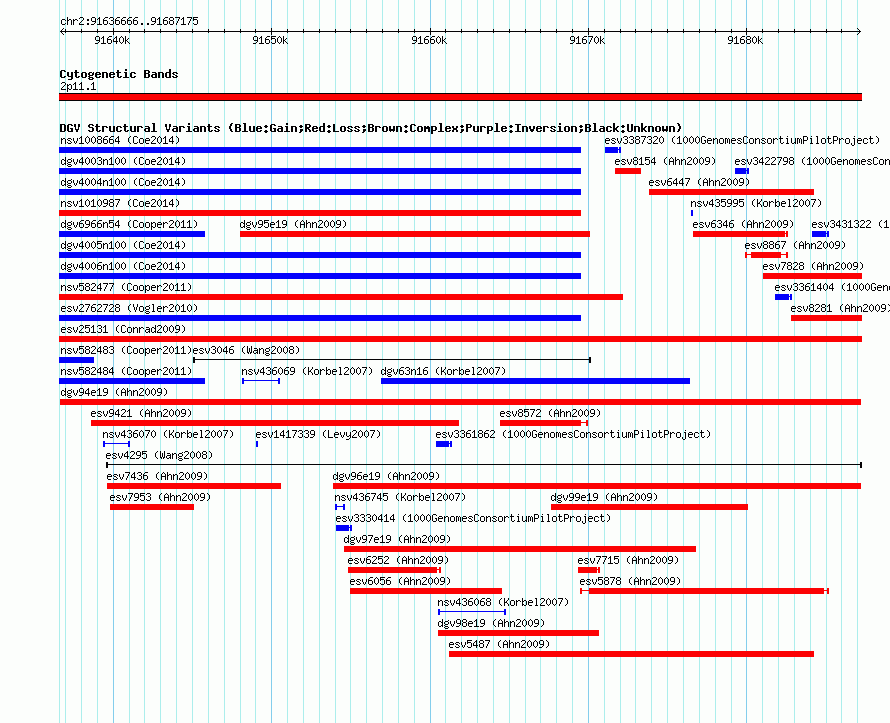Open dgv4004n100 (Coe2014) variant label
This screenshot has width=890, height=723.
tap(123, 182)
